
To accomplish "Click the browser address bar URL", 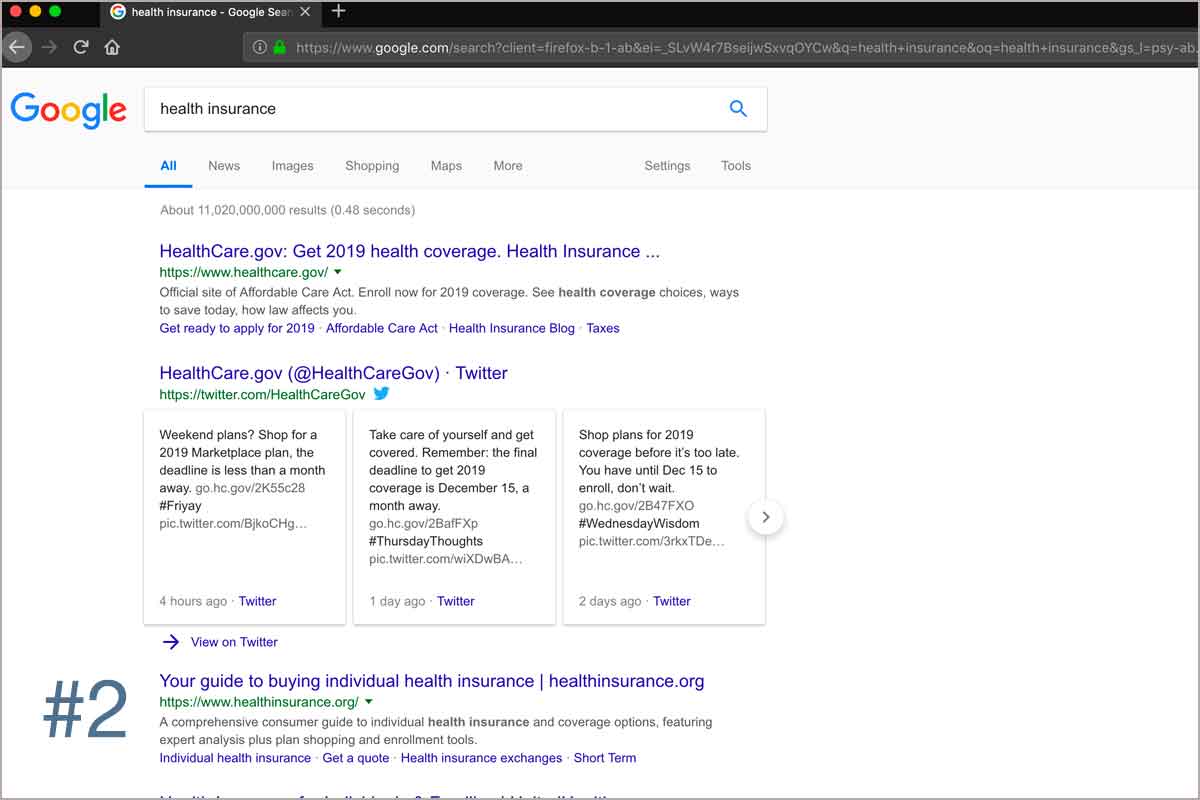I will pyautogui.click(x=745, y=47).
